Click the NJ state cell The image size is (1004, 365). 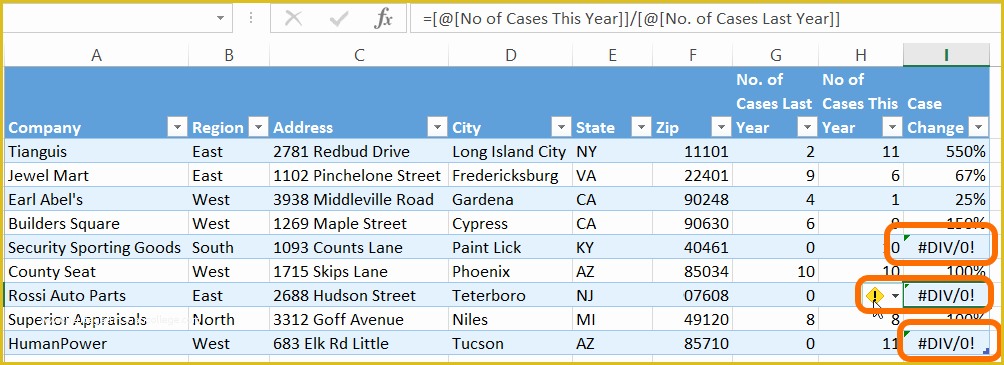pos(612,295)
